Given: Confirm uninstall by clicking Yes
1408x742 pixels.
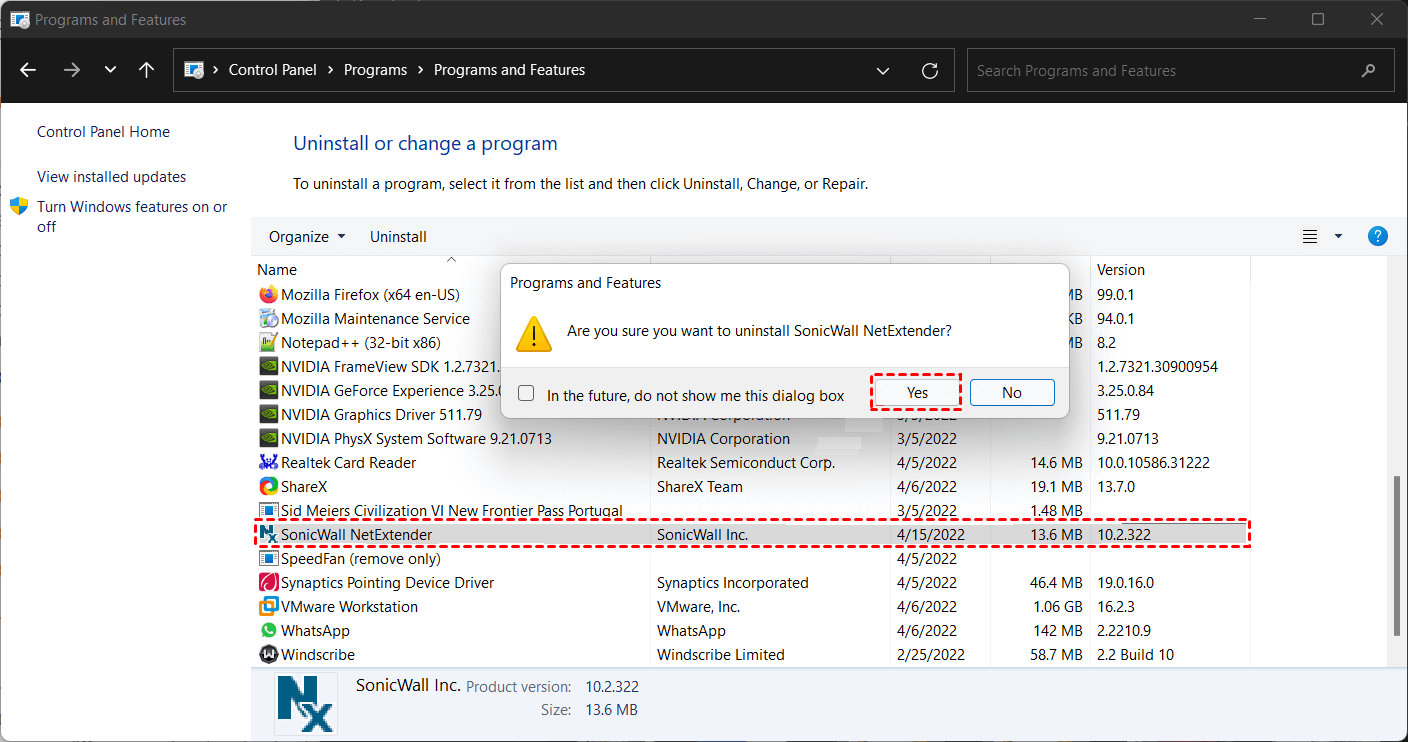Looking at the screenshot, I should pyautogui.click(x=917, y=393).
